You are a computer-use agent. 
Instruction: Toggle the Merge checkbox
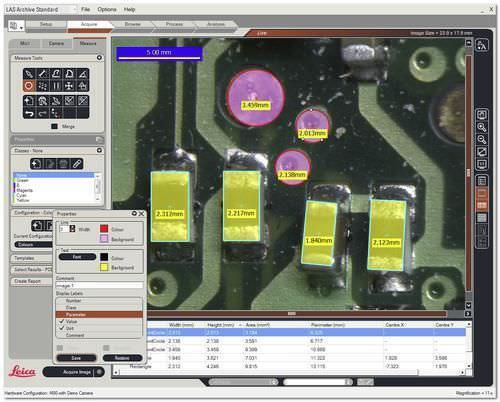click(54, 126)
